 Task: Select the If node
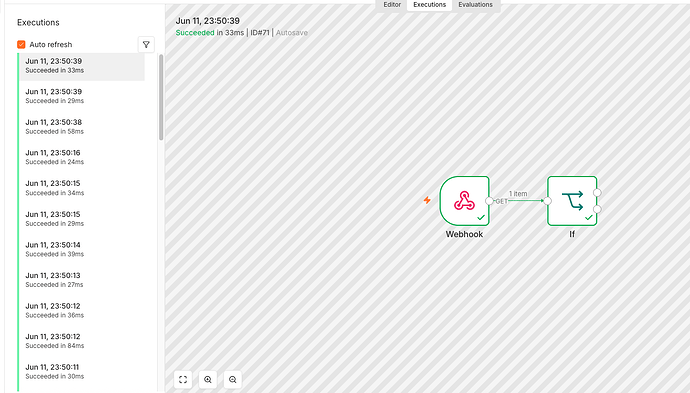[x=572, y=201]
